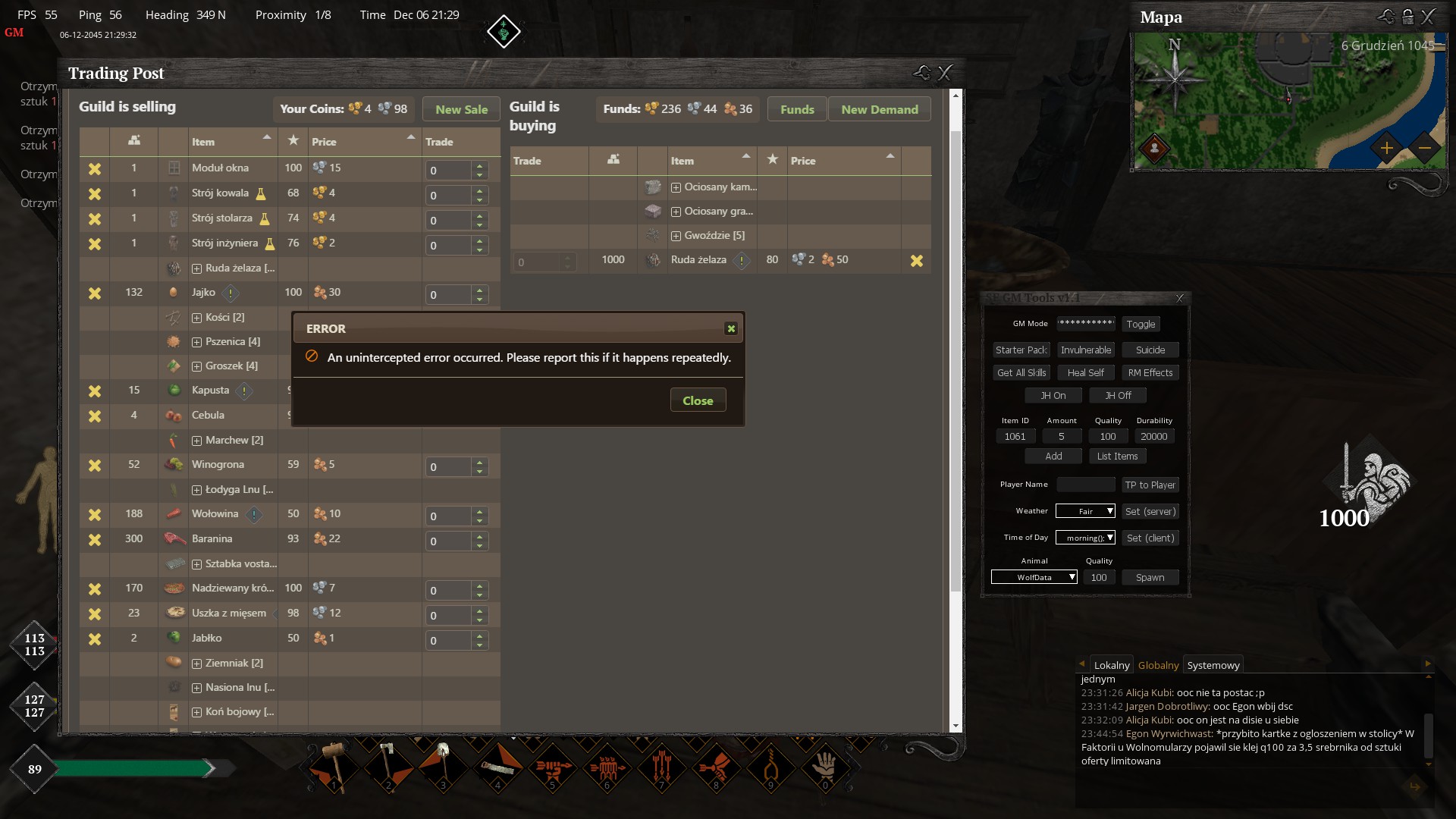Click the New Demand button

point(879,110)
